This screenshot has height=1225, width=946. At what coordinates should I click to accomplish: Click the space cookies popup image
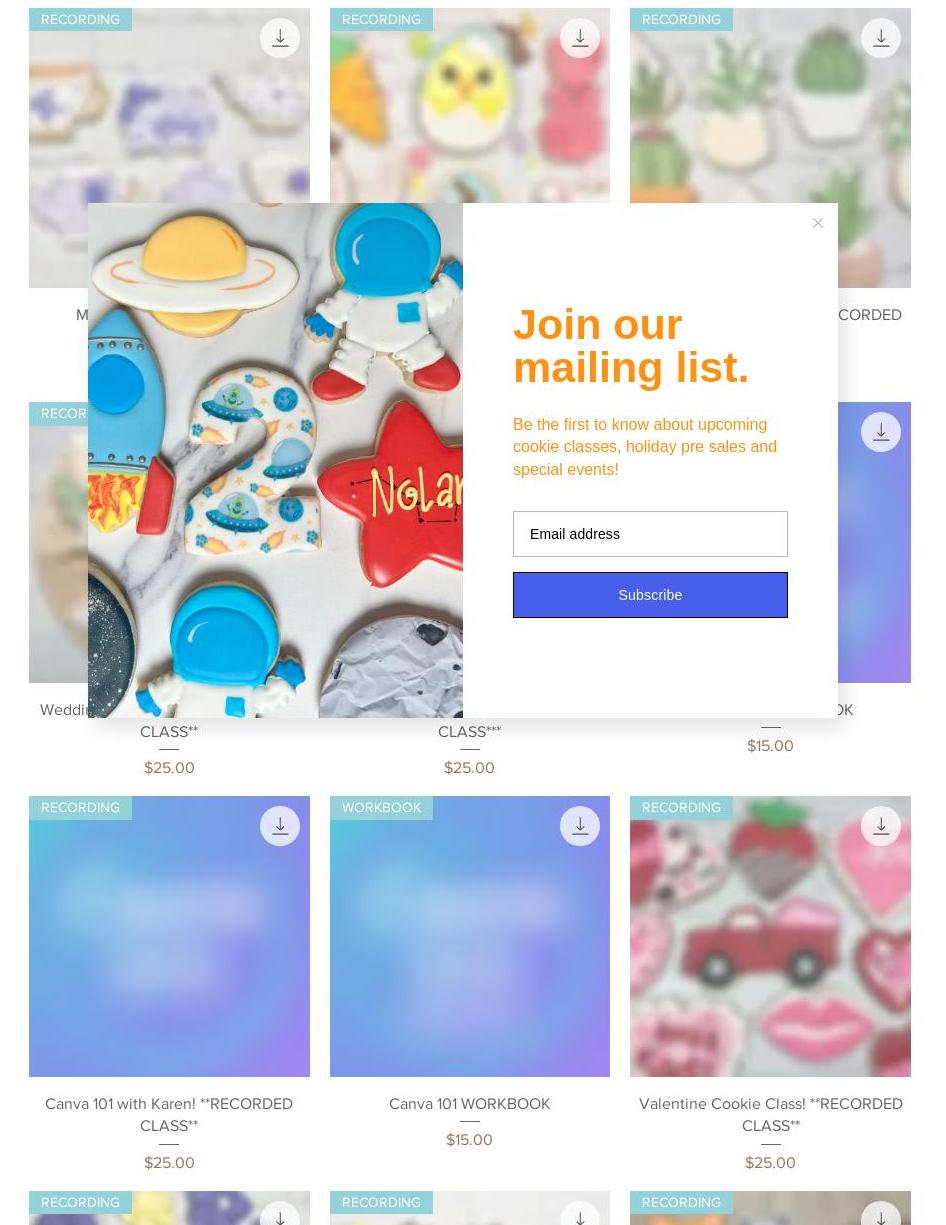[275, 460]
